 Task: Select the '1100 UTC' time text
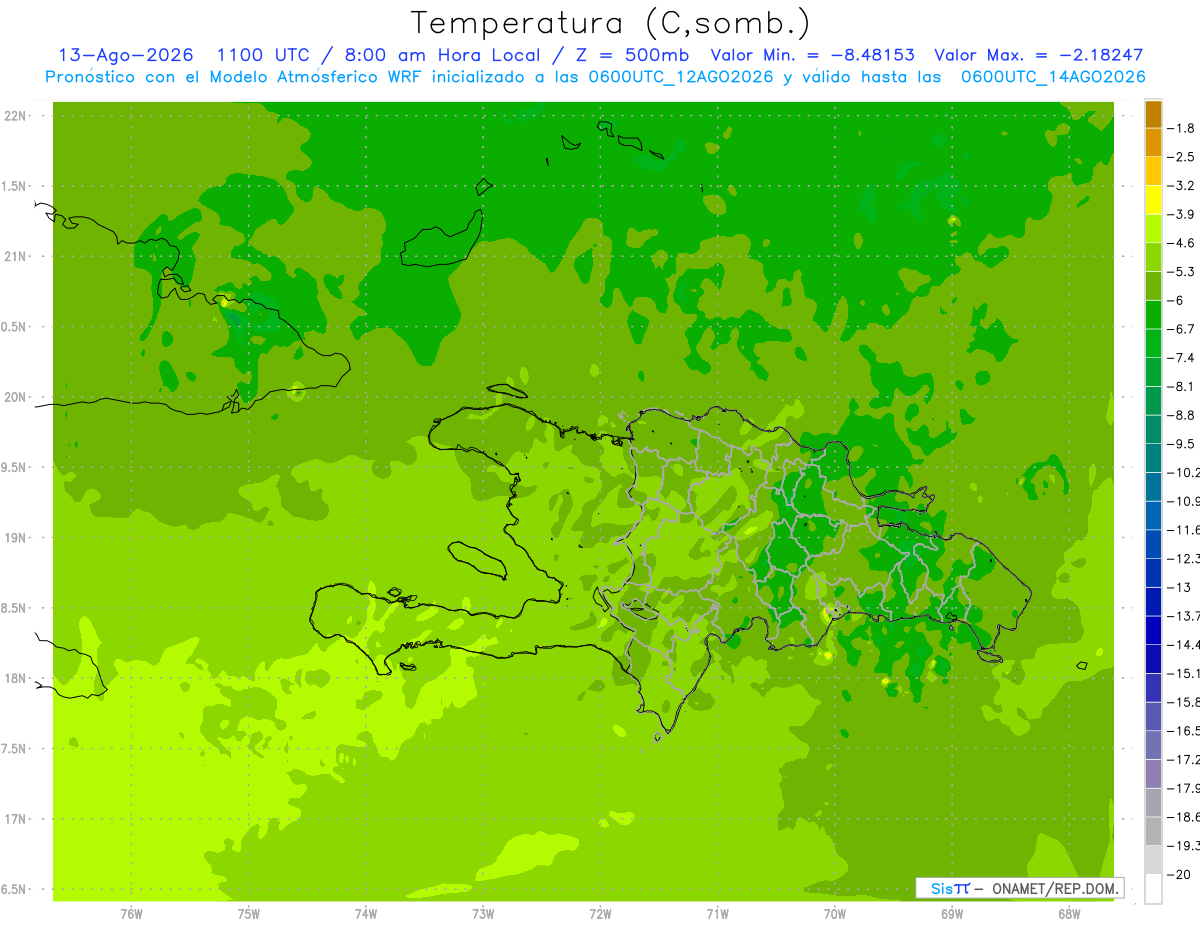coord(262,55)
